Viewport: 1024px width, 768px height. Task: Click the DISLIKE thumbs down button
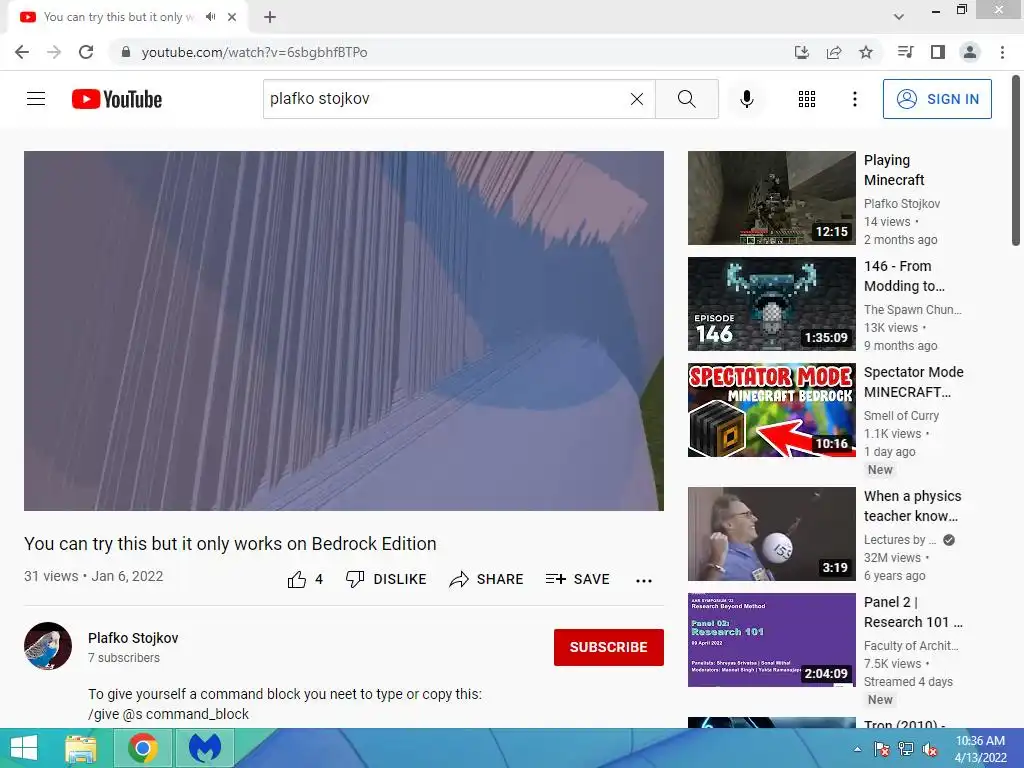click(x=386, y=579)
